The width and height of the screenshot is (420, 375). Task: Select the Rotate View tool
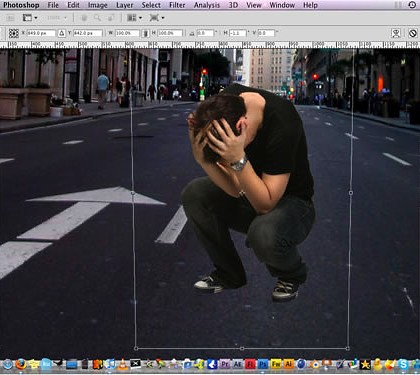[111, 18]
